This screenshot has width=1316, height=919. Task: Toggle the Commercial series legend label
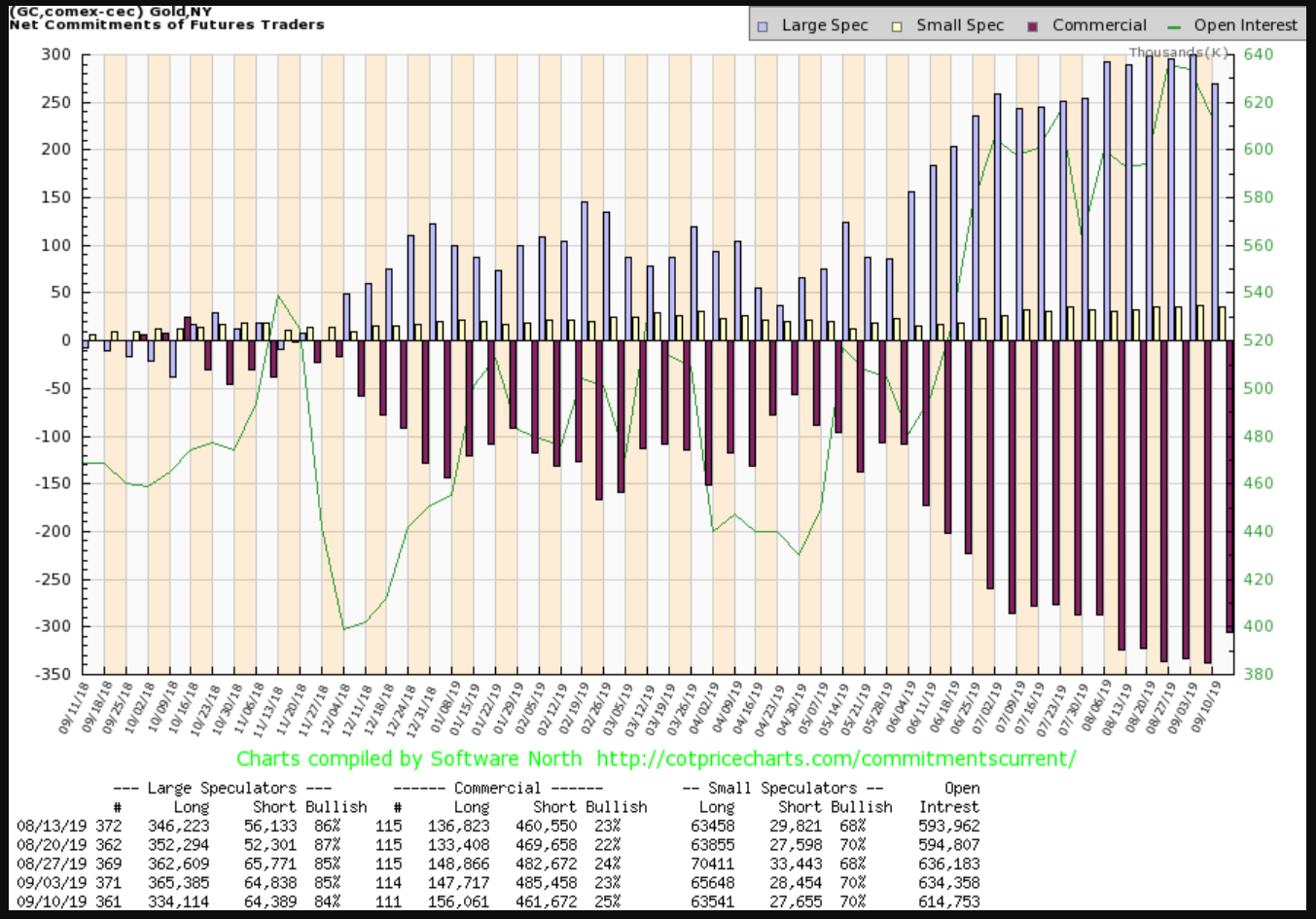pyautogui.click(x=1099, y=25)
